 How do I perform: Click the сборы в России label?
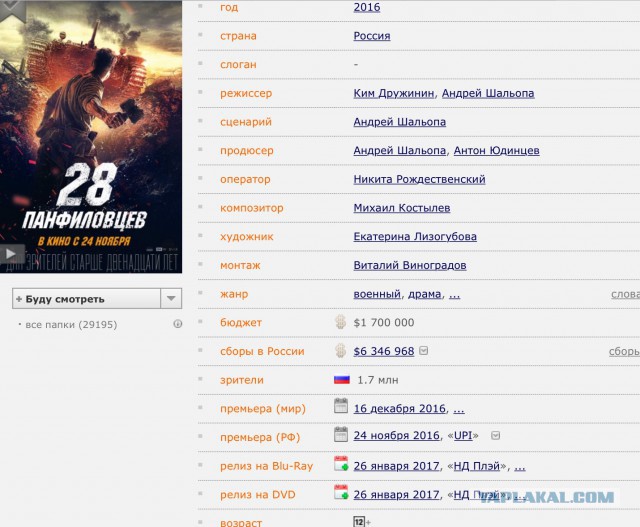click(x=262, y=351)
